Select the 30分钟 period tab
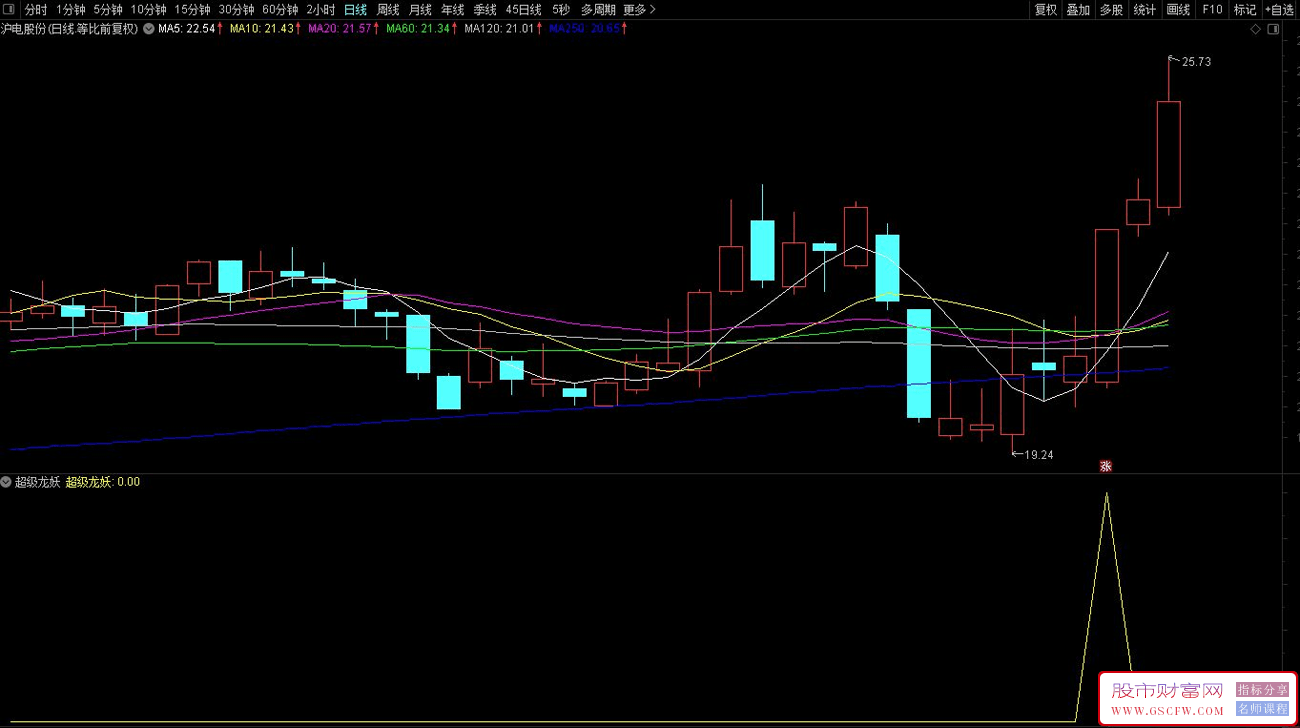 [236, 9]
